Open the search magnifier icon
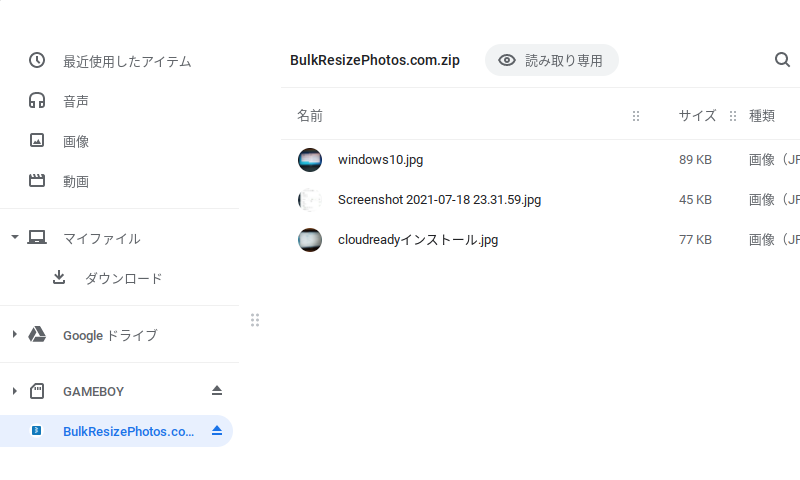The height and width of the screenshot is (480, 800). 782,60
